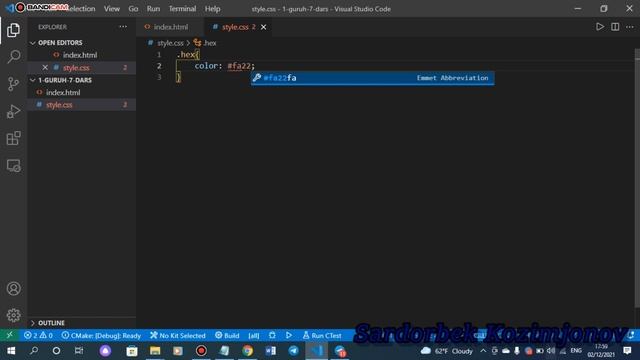This screenshot has width=640, height=360.
Task: Open Telegram from taskbar
Action: [293, 351]
